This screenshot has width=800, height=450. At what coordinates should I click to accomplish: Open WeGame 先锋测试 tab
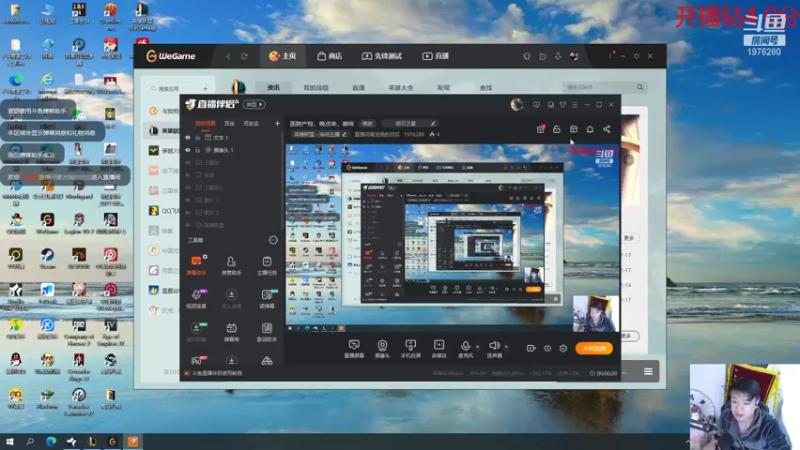(382, 56)
